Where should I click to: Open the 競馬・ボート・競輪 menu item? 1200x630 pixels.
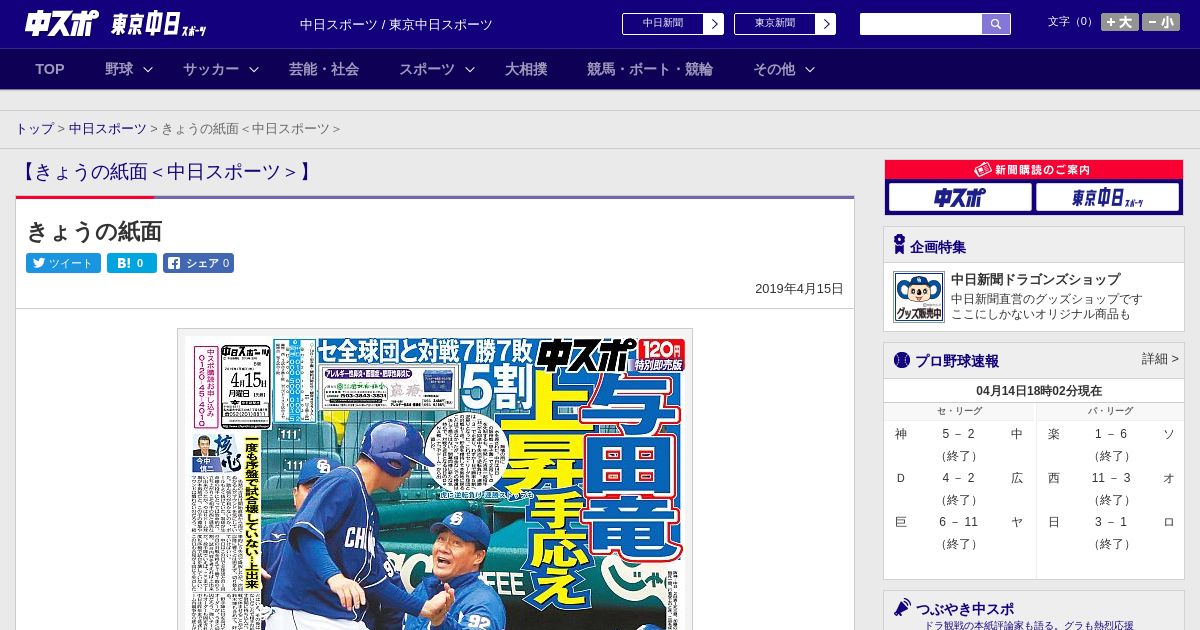coord(650,69)
